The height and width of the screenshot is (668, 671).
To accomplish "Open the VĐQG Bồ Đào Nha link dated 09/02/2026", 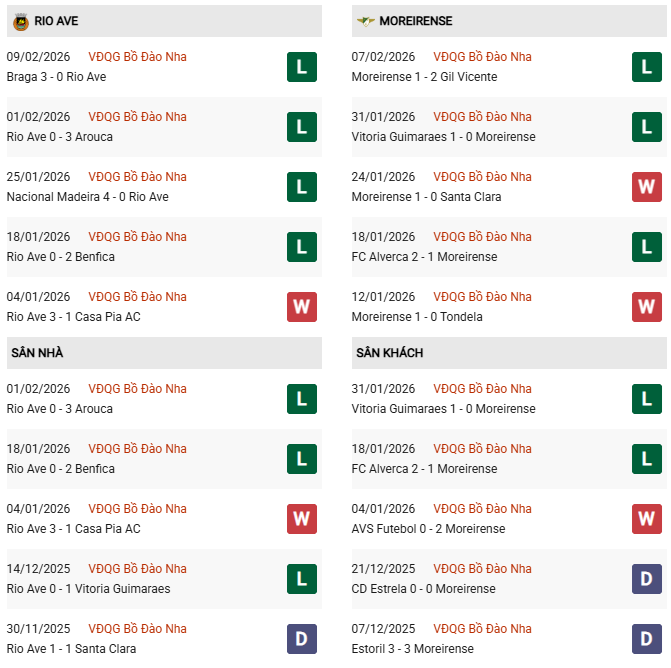I will click(137, 57).
